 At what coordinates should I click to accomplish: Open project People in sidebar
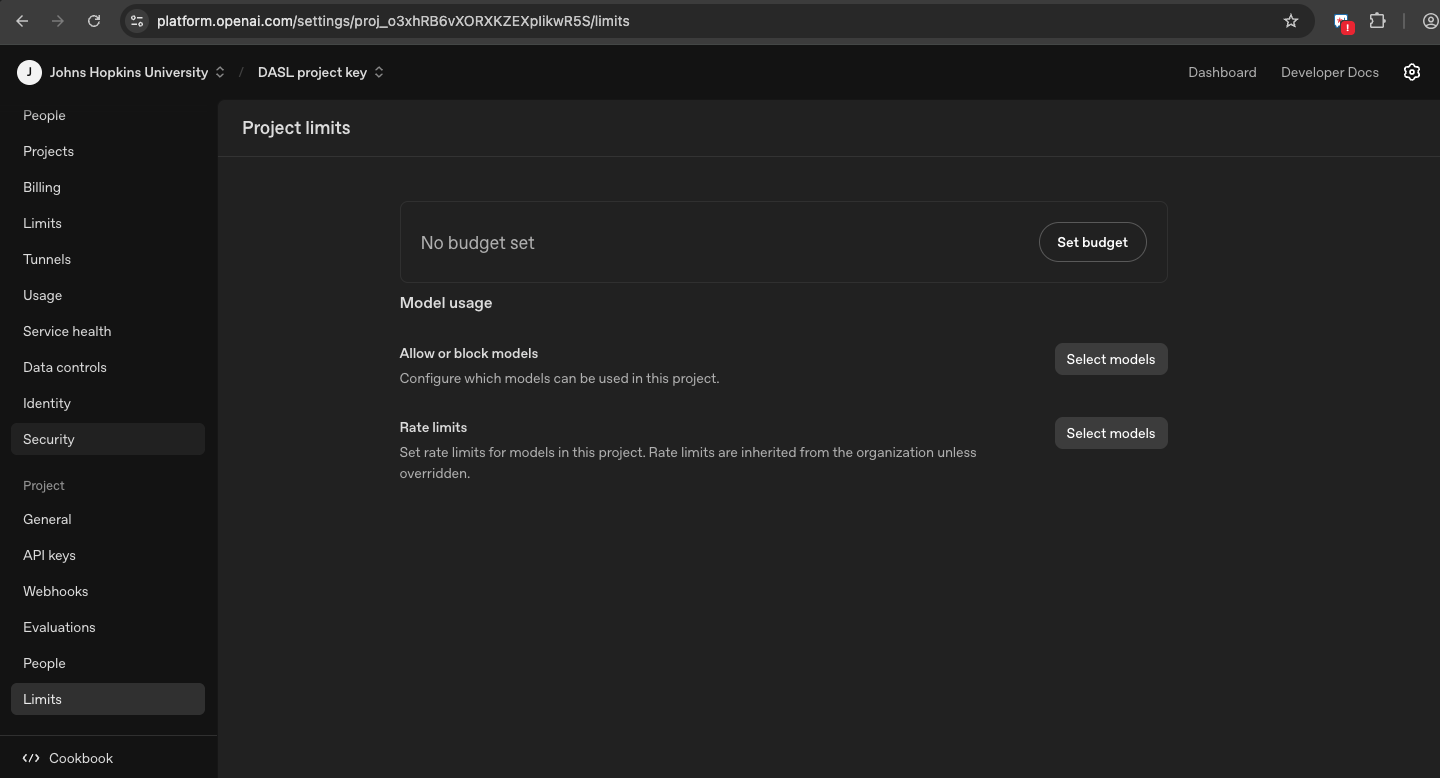click(108, 663)
